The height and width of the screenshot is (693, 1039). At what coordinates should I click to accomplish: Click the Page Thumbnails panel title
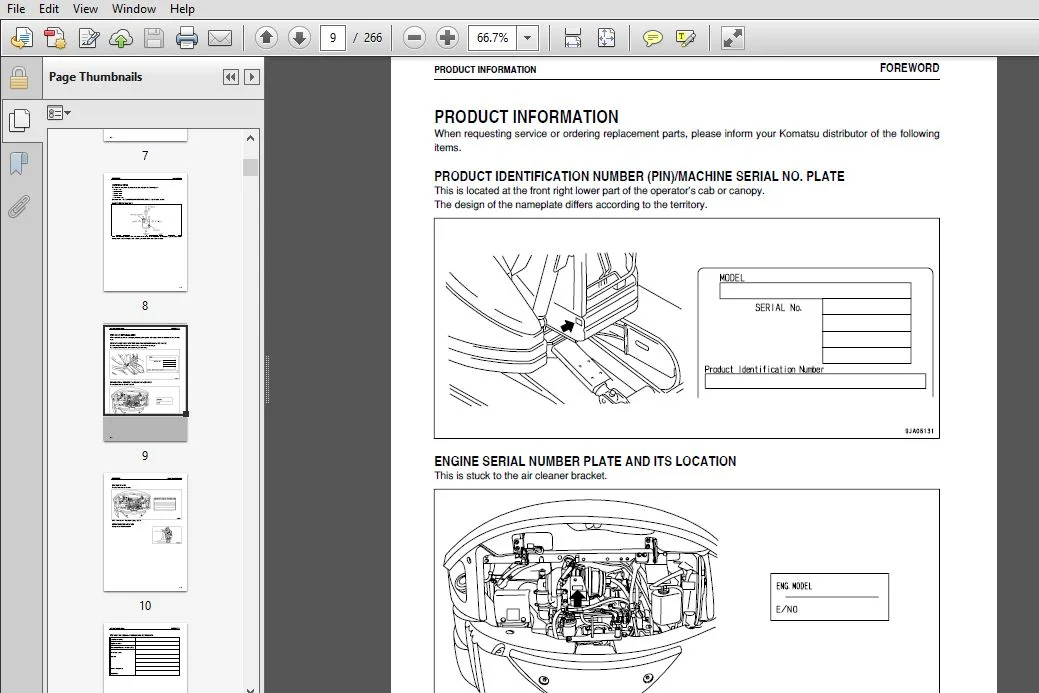click(95, 77)
